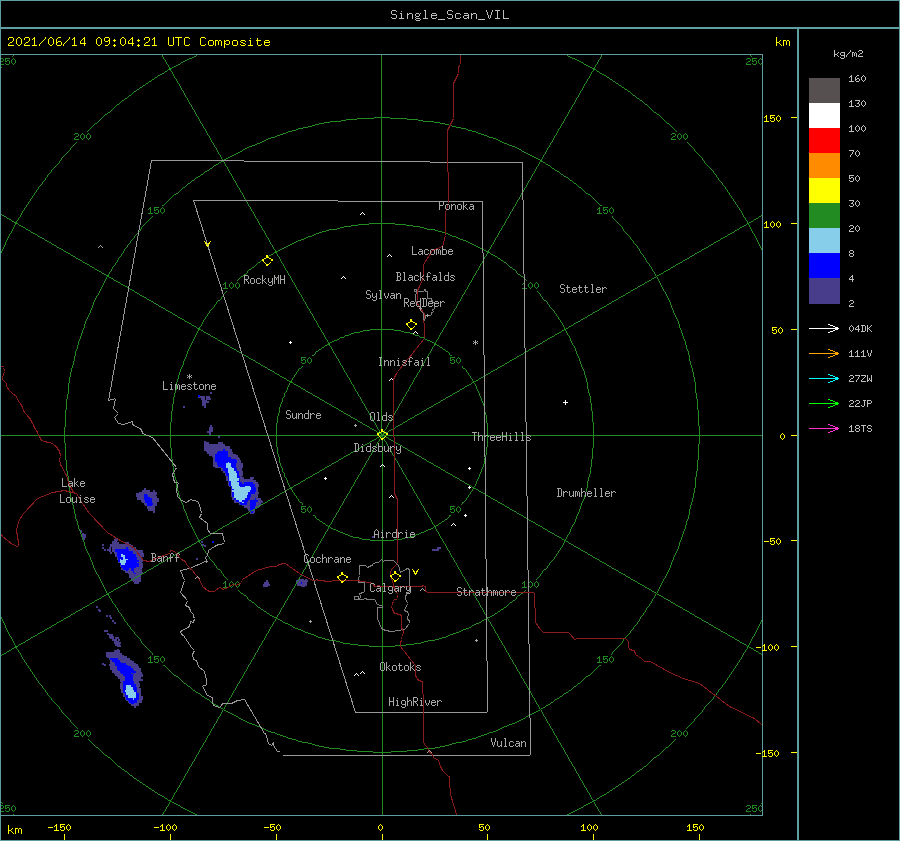
Task: Click the red 100 kg/m2 legend swatch
Action: coord(824,141)
